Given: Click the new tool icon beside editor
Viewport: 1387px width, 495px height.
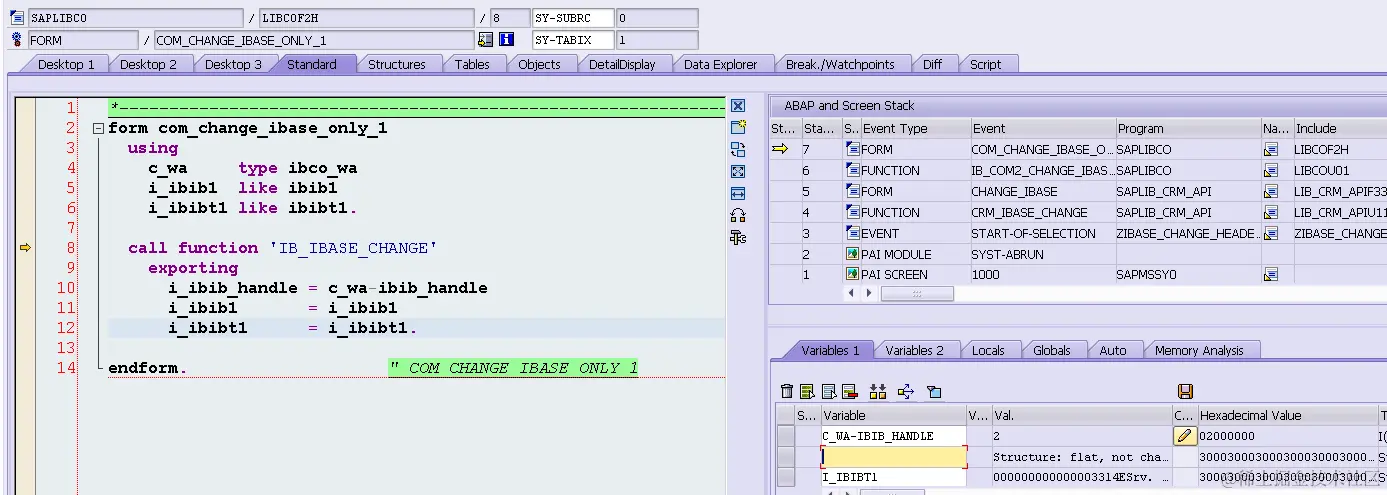Looking at the screenshot, I should tap(738, 127).
